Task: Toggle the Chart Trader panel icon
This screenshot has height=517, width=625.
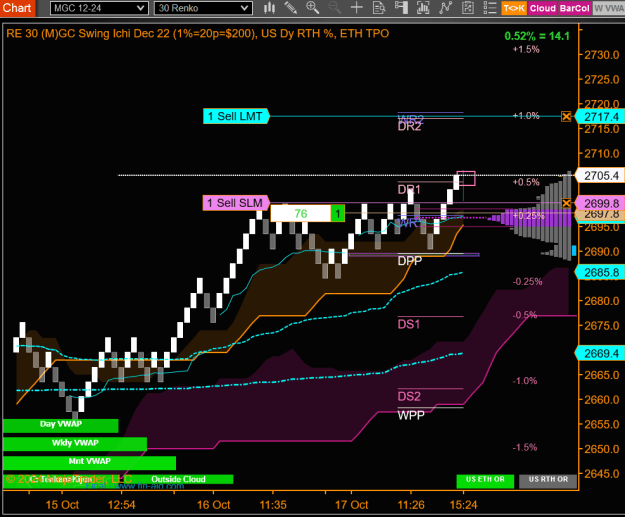Action: coord(401,8)
